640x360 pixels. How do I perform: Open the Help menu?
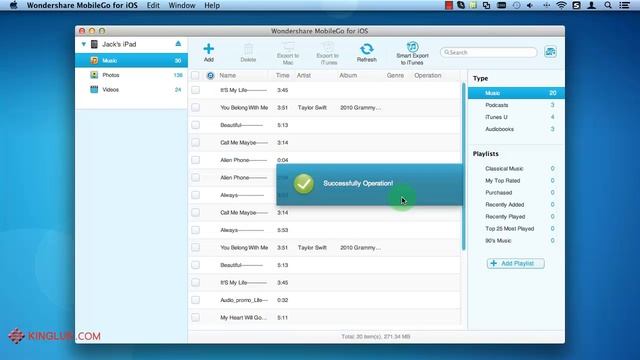click(212, 5)
